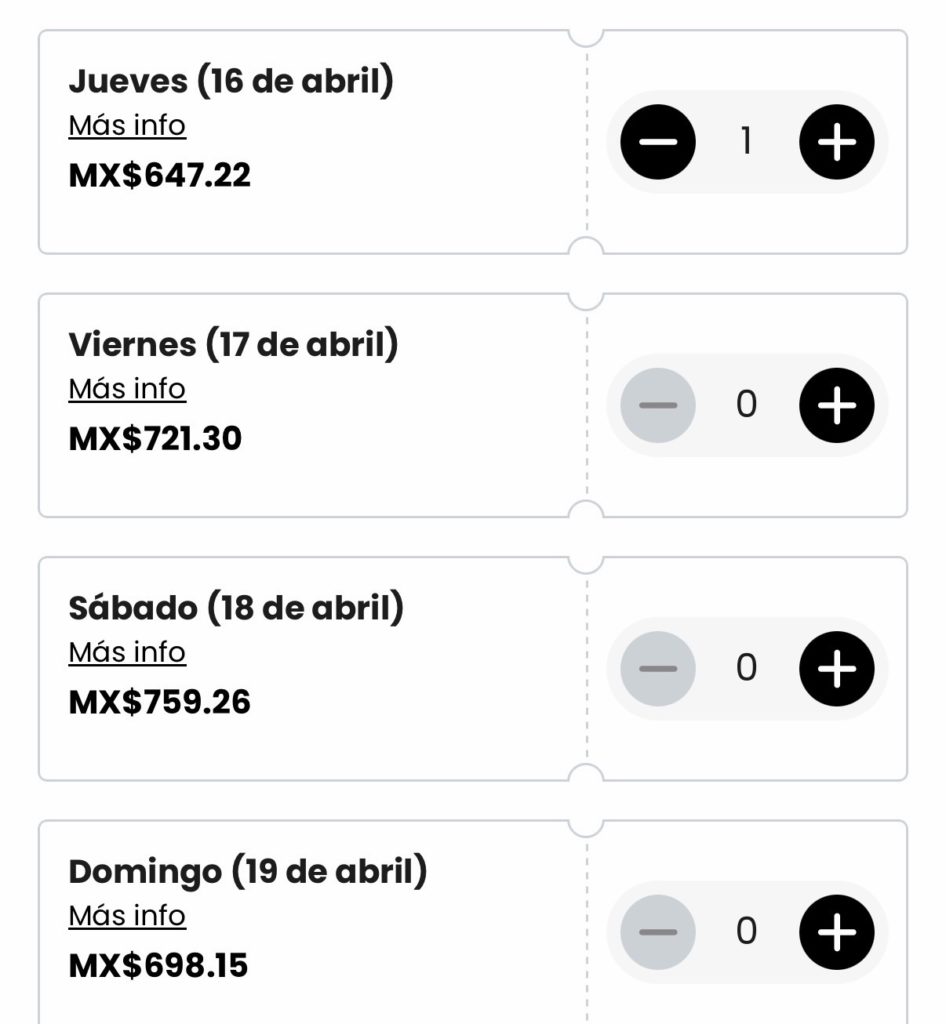Image resolution: width=946 pixels, height=1024 pixels.
Task: Decrease Jueves ticket quantity with minus icon
Action: 657,142
